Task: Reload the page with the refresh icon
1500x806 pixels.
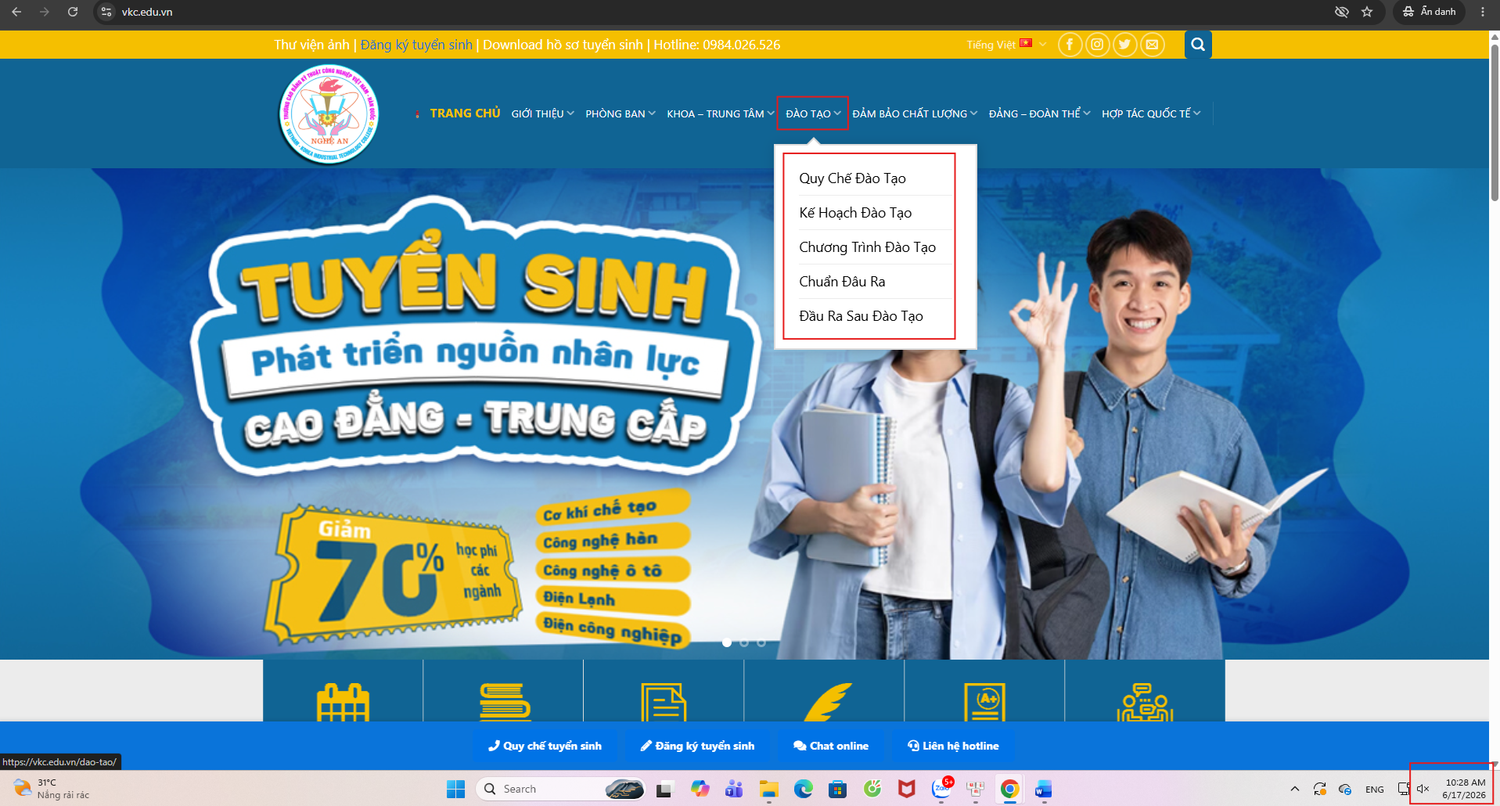Action: click(72, 12)
